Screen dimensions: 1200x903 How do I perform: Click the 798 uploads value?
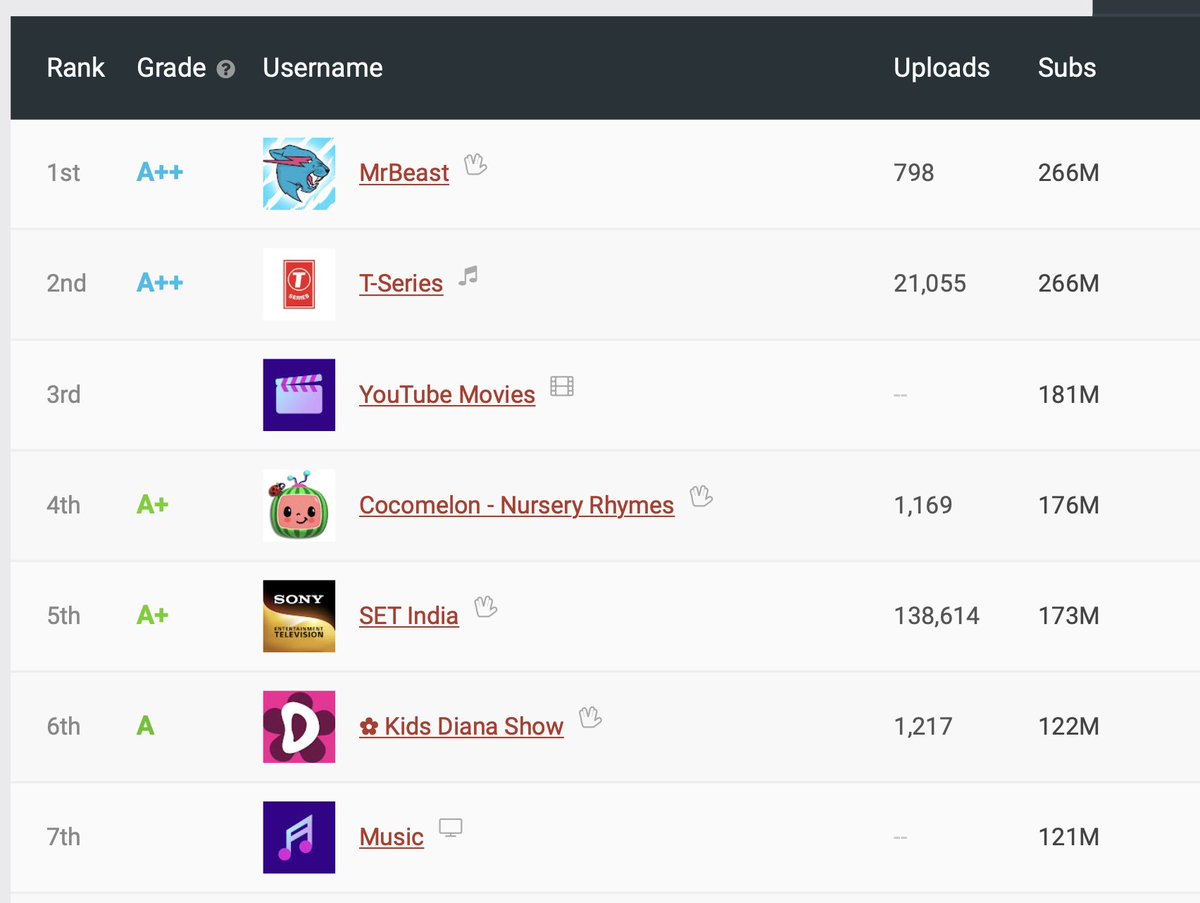click(x=914, y=173)
